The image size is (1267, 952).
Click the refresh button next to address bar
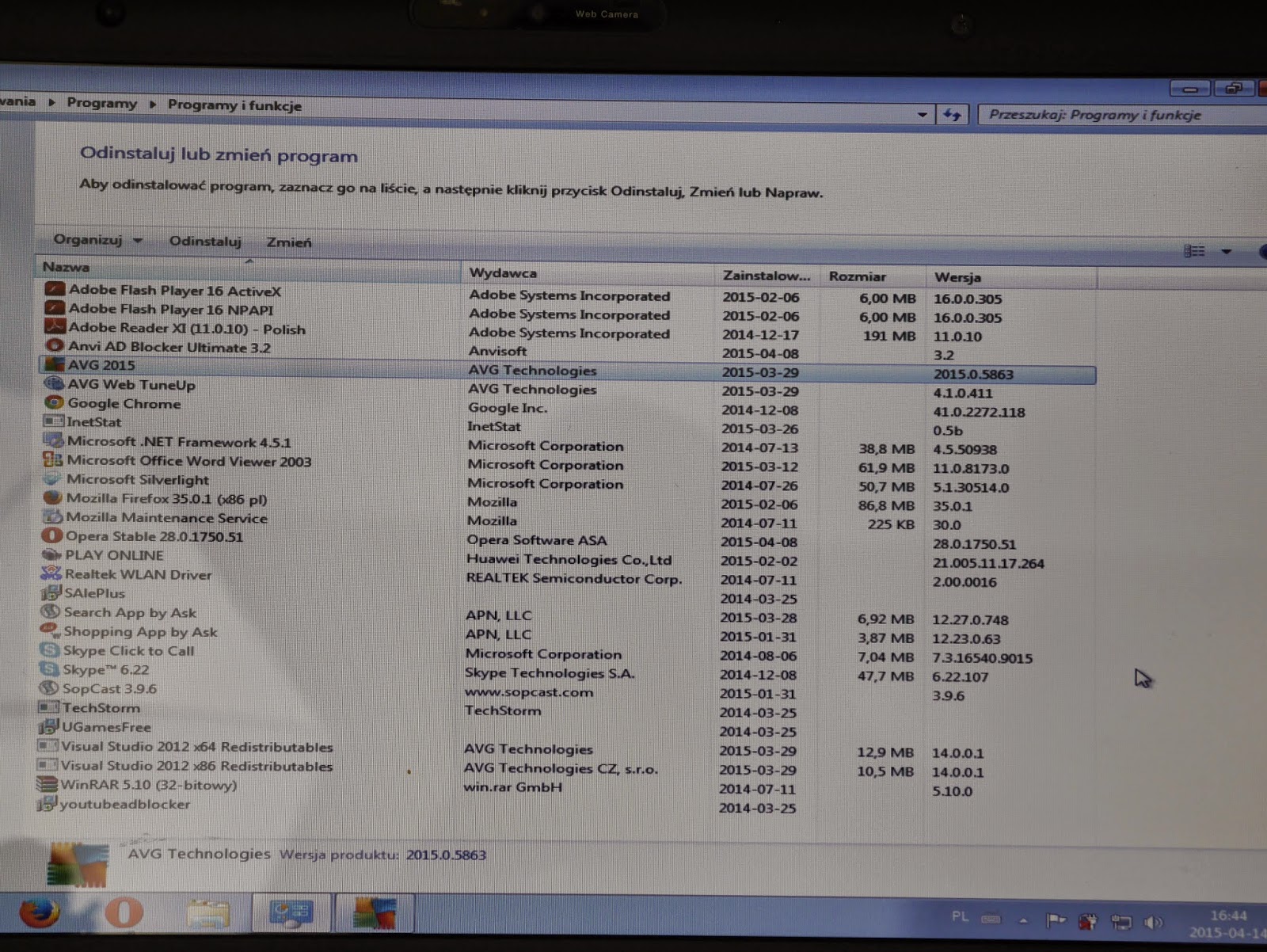953,115
